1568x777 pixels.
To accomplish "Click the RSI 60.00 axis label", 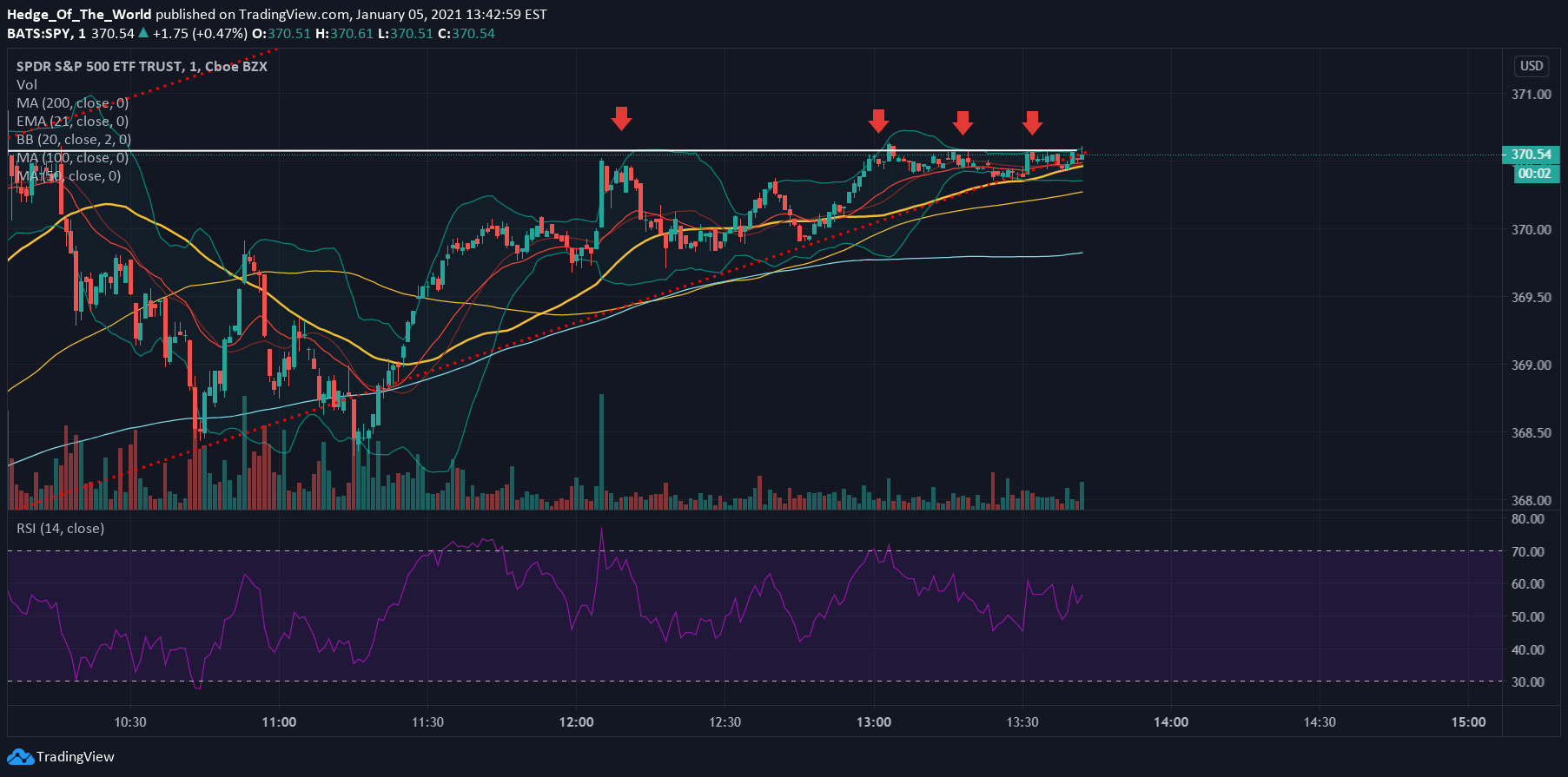I will click(1528, 583).
